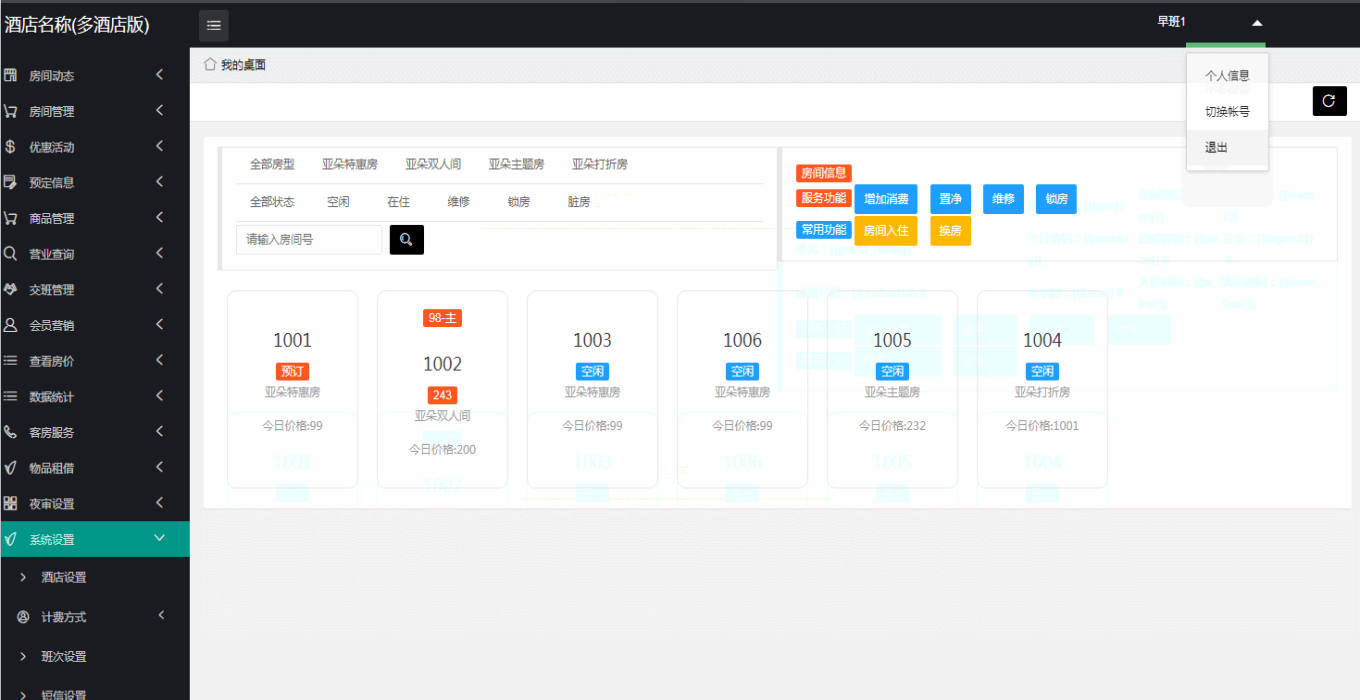This screenshot has width=1360, height=700.
Task: Filter rooms by 空闲 status
Action: pos(338,202)
